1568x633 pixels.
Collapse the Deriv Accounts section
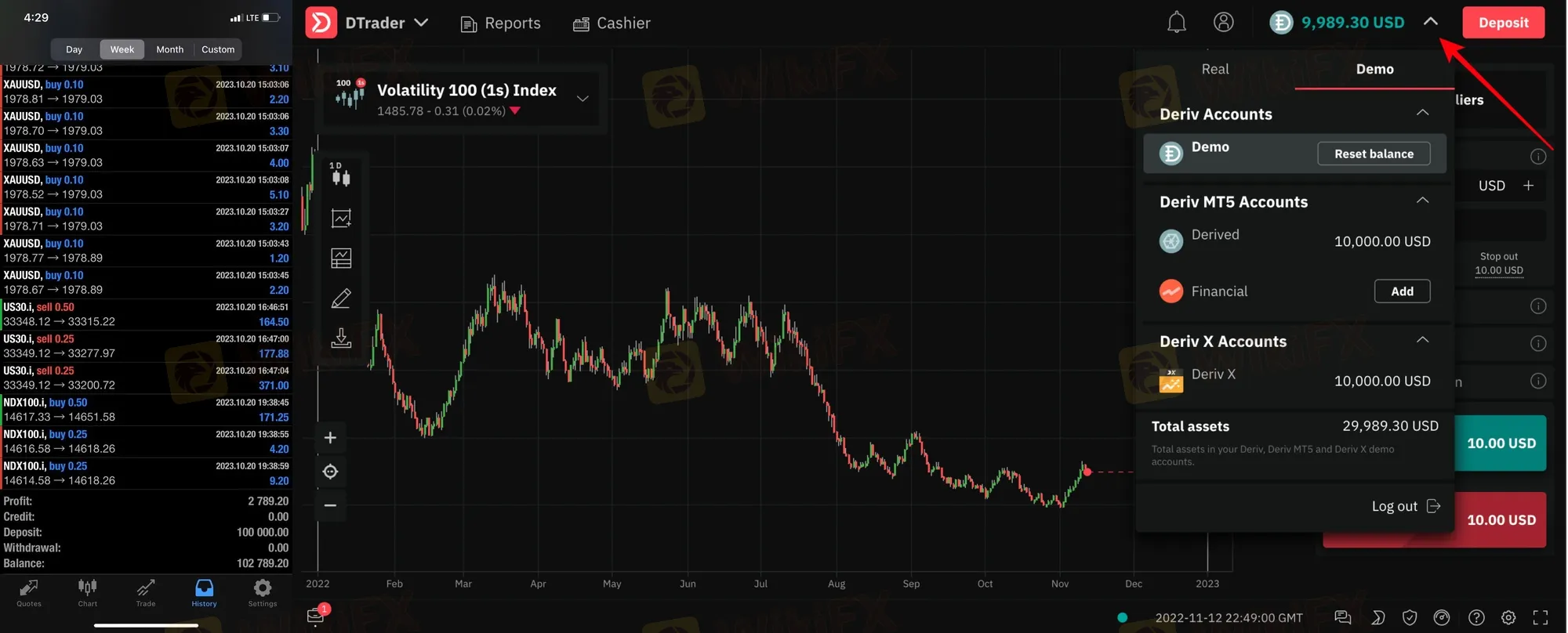click(x=1422, y=113)
